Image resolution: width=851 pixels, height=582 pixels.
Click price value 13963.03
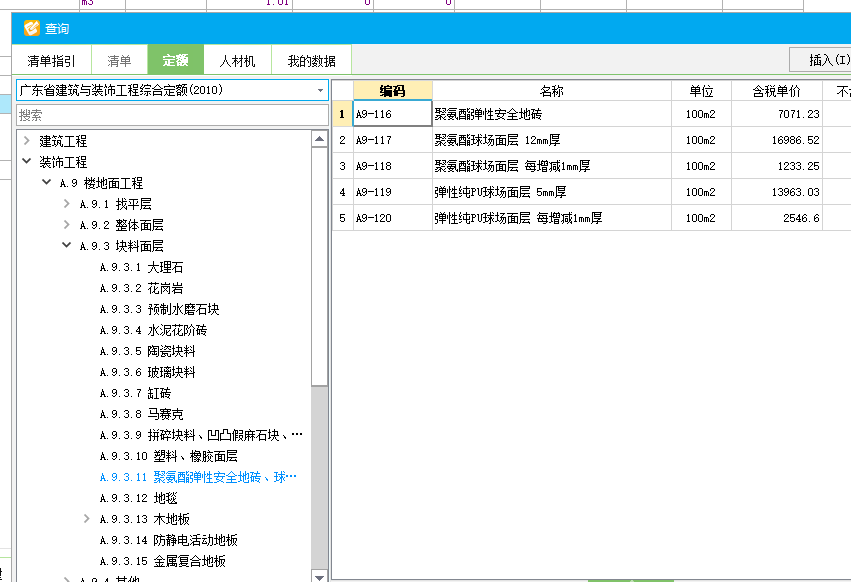pyautogui.click(x=796, y=192)
